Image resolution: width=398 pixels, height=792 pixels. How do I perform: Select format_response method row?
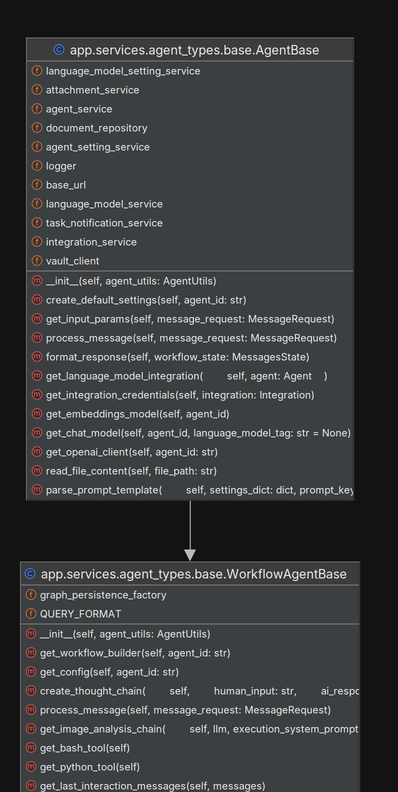[190, 357]
